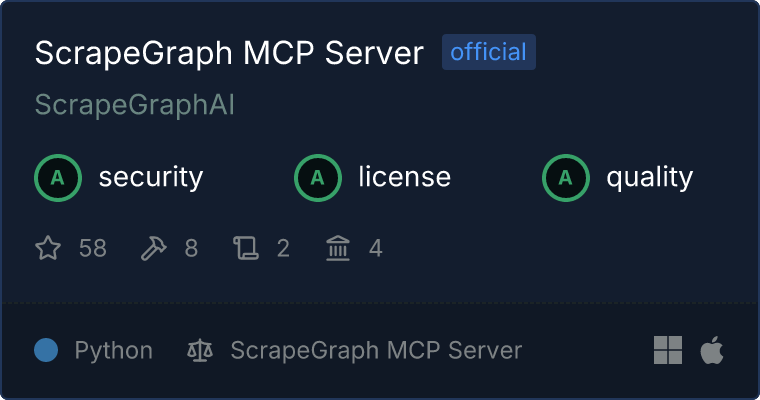Click the ScrapeGraph MCP Server license text
The image size is (760, 400).
tap(376, 350)
